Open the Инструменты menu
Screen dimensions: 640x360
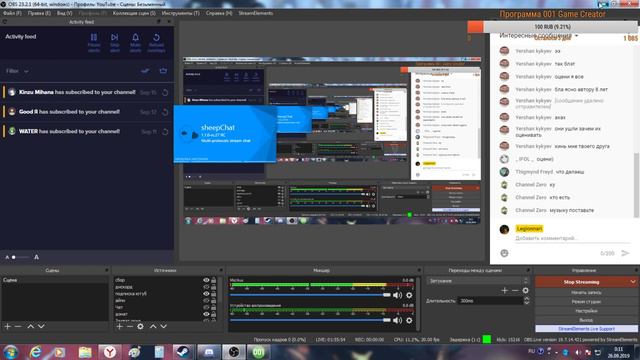(x=180, y=13)
